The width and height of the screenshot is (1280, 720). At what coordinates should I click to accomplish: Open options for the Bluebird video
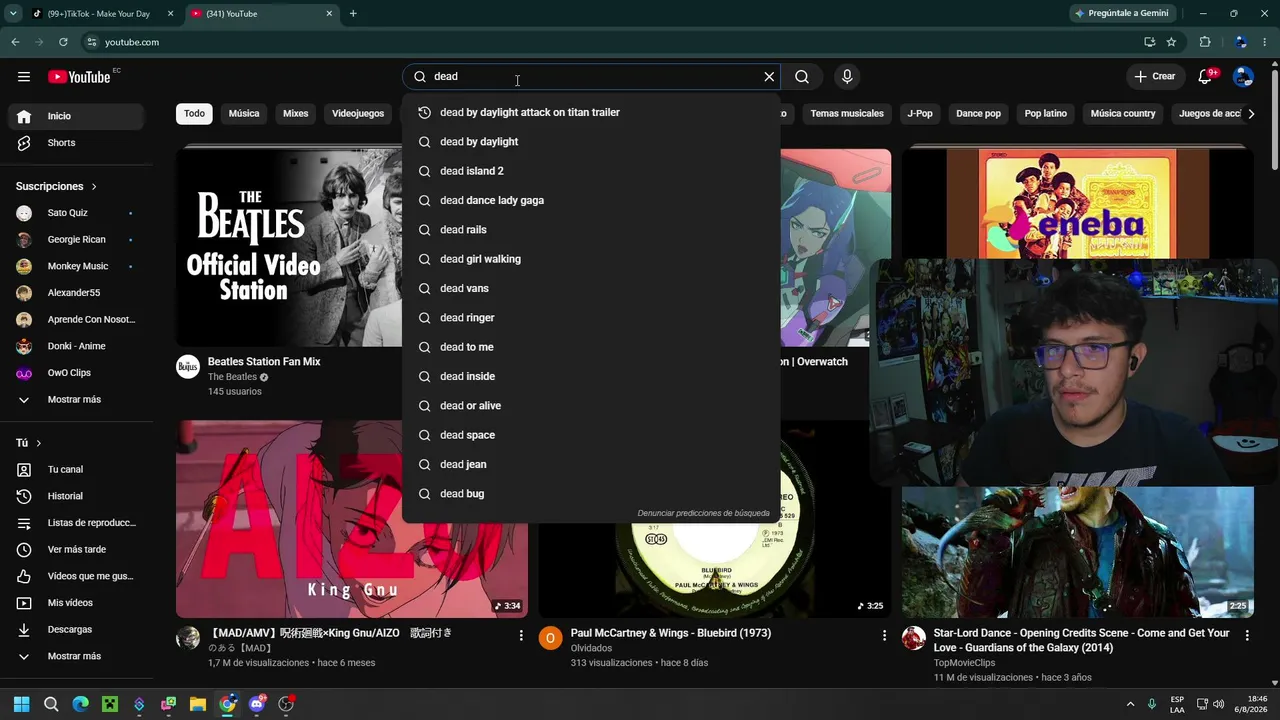[884, 635]
